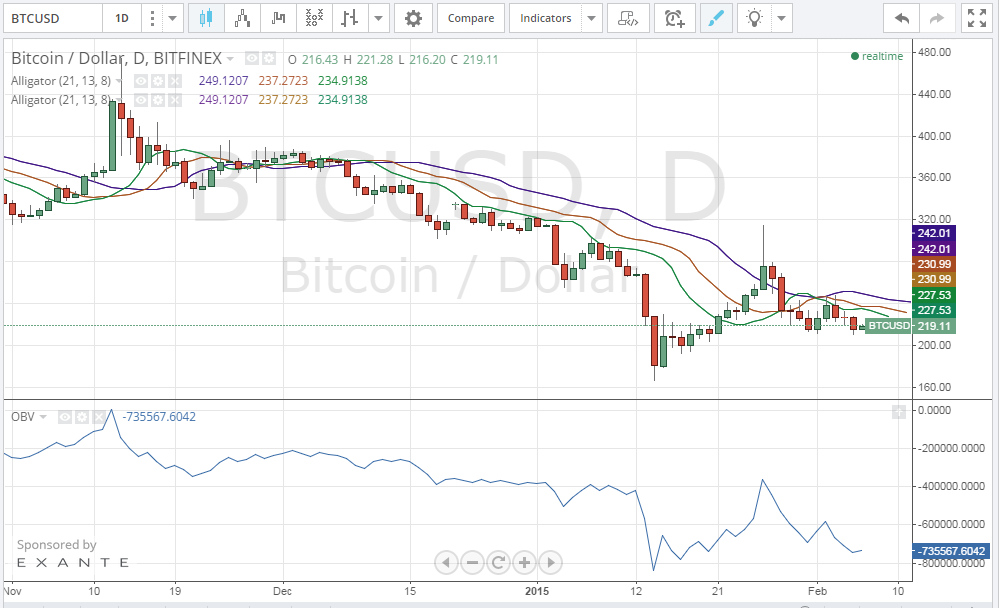999x608 pixels.
Task: Activate the drawing mode pencil icon
Action: tap(715, 17)
